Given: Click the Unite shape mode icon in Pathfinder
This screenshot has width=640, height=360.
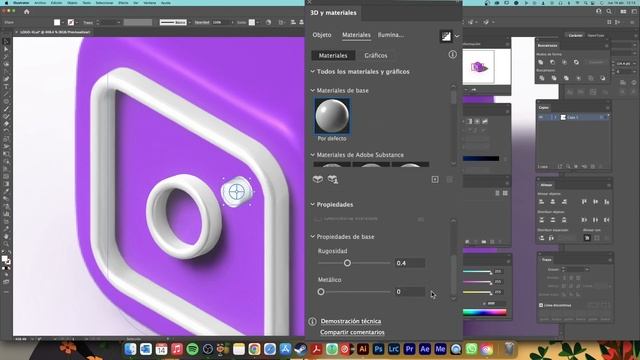Looking at the screenshot, I should click(540, 62).
